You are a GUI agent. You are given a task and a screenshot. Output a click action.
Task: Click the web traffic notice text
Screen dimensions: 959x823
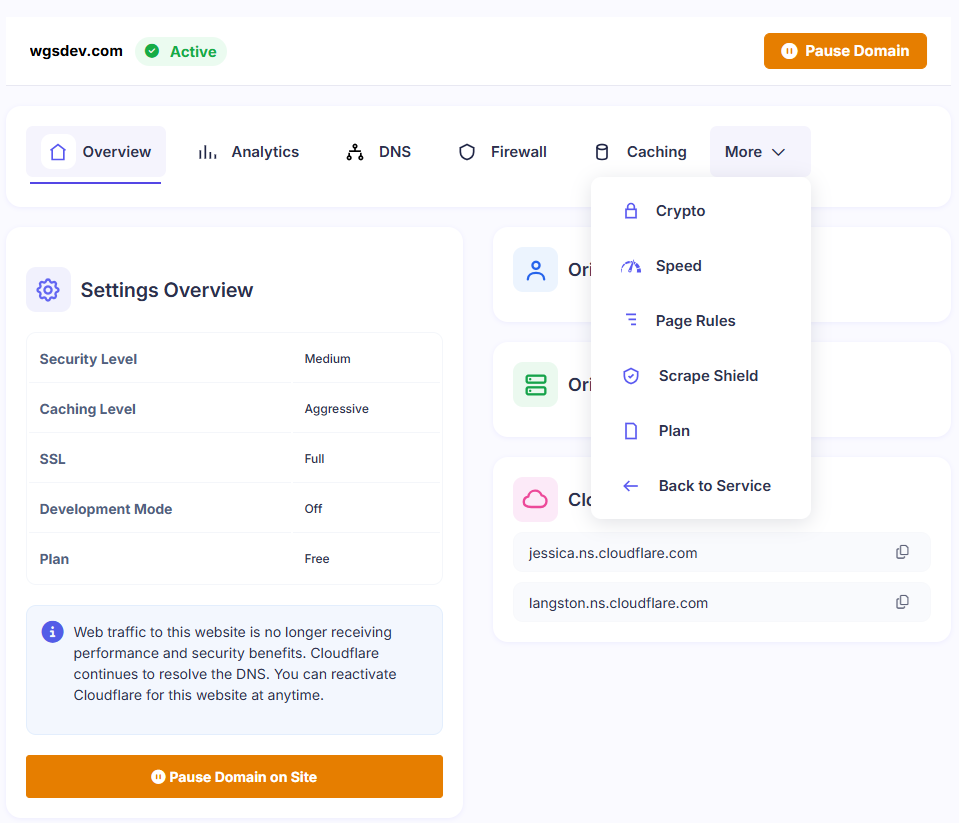coord(235,663)
